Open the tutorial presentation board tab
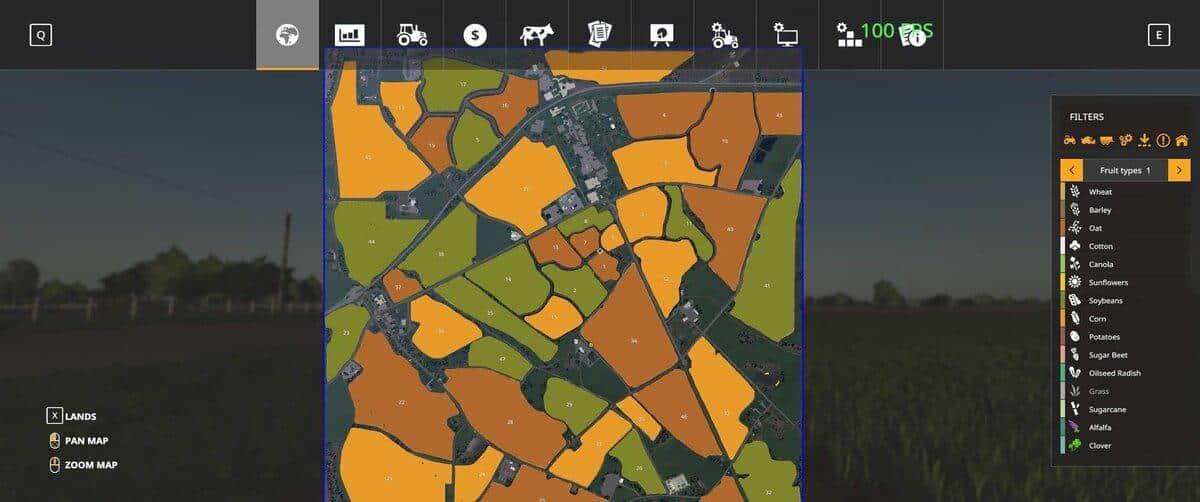 662,35
